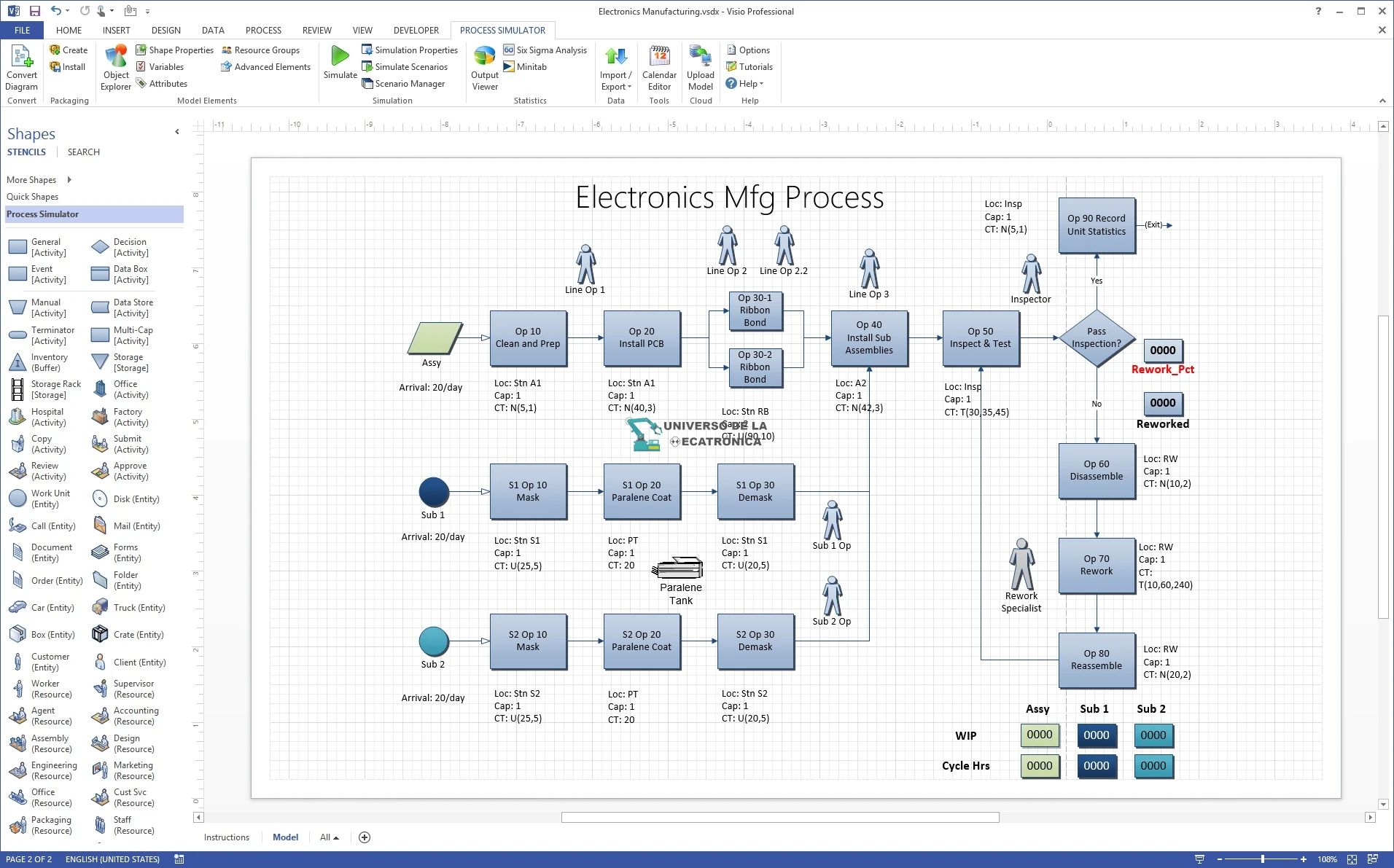
Task: Open the Calendar Editor tool
Action: [659, 67]
